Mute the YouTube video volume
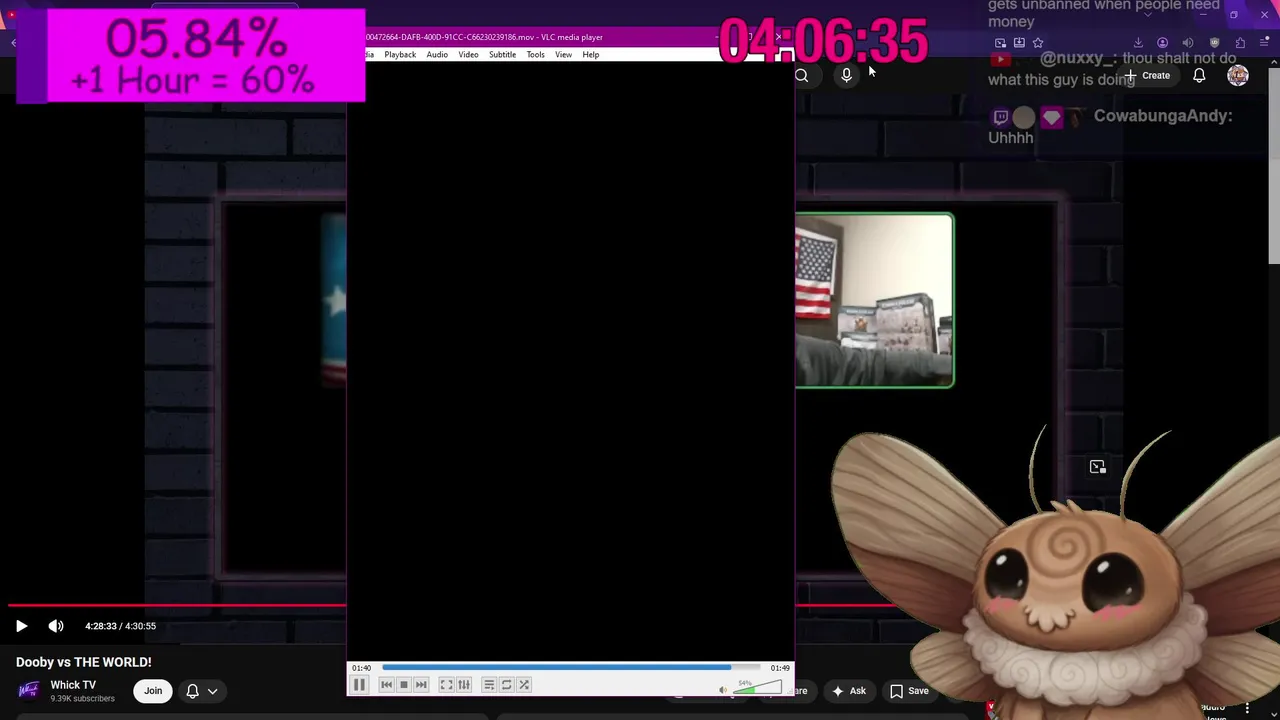1280x720 pixels. (56, 626)
